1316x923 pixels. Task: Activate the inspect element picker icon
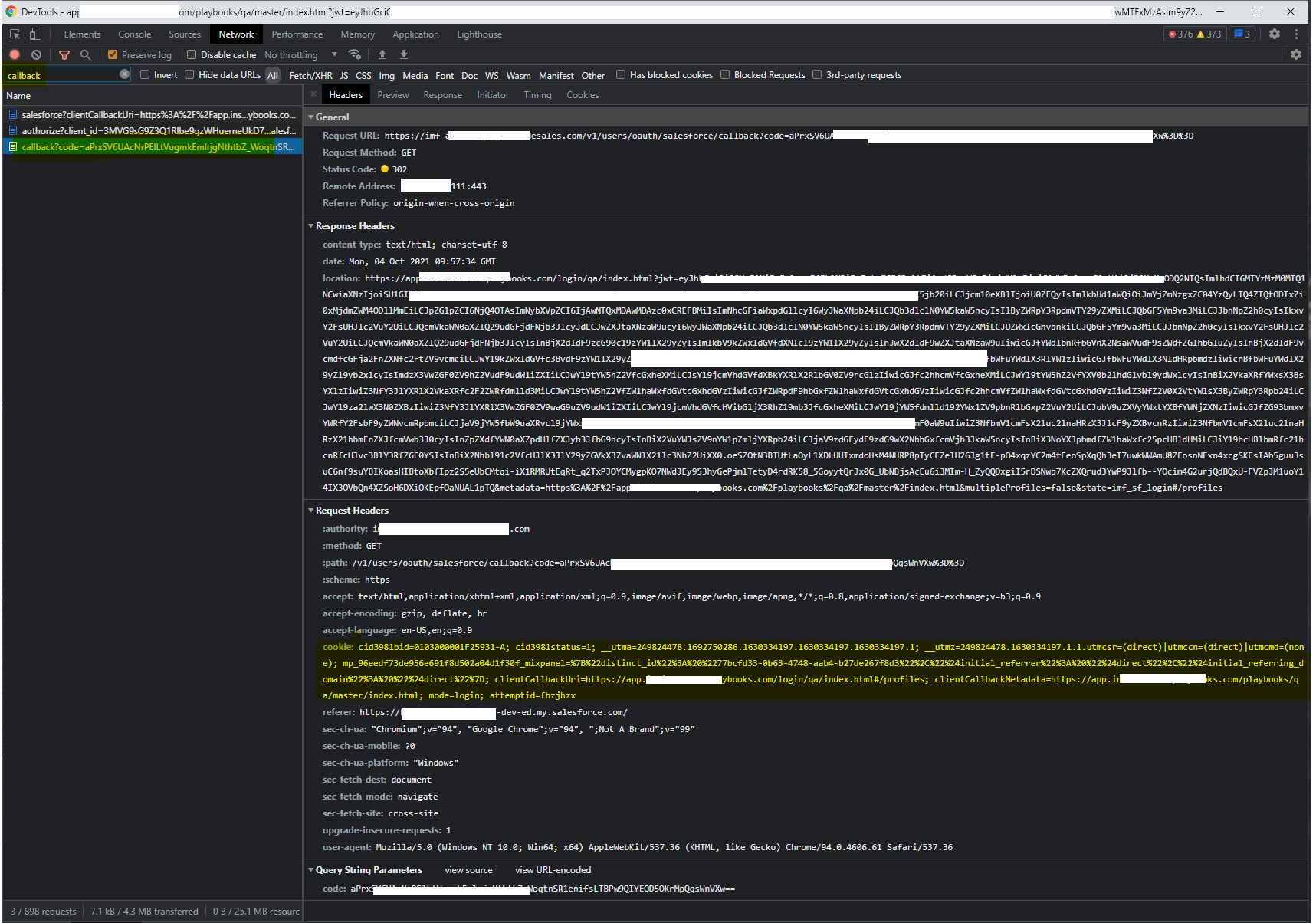coord(15,34)
